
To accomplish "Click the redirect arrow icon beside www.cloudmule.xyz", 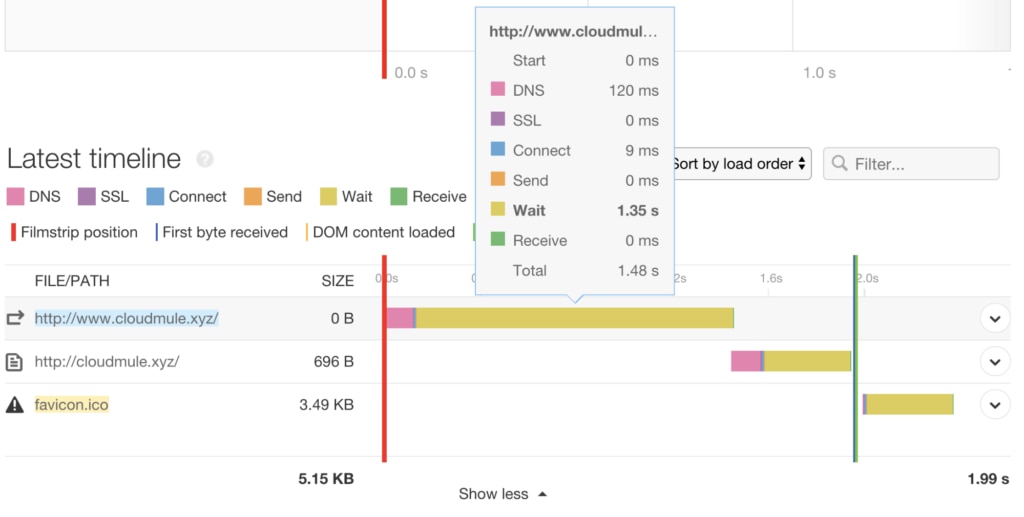I will 15,318.
